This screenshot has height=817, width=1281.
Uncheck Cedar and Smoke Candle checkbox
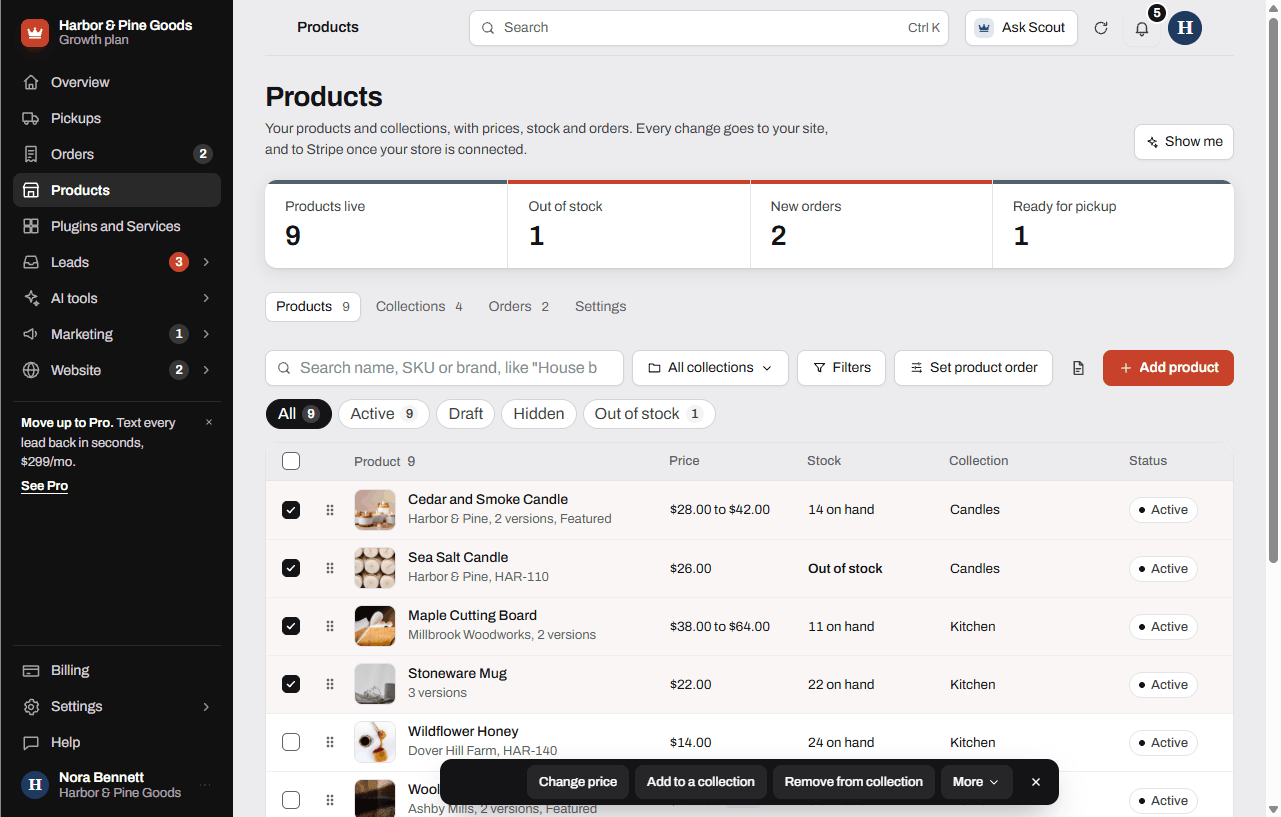click(x=291, y=510)
